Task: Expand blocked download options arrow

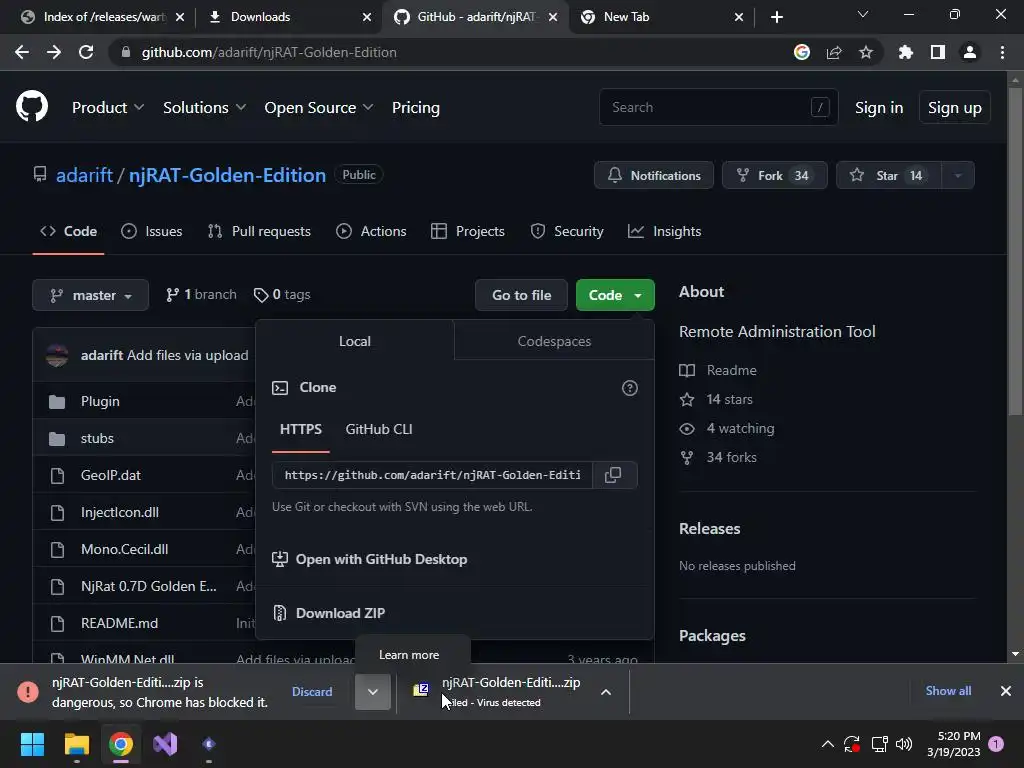Action: 372,692
